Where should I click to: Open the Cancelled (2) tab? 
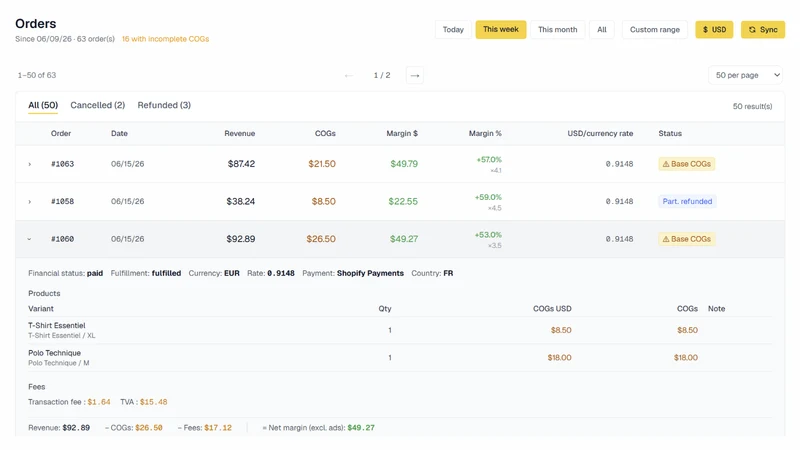tap(97, 105)
